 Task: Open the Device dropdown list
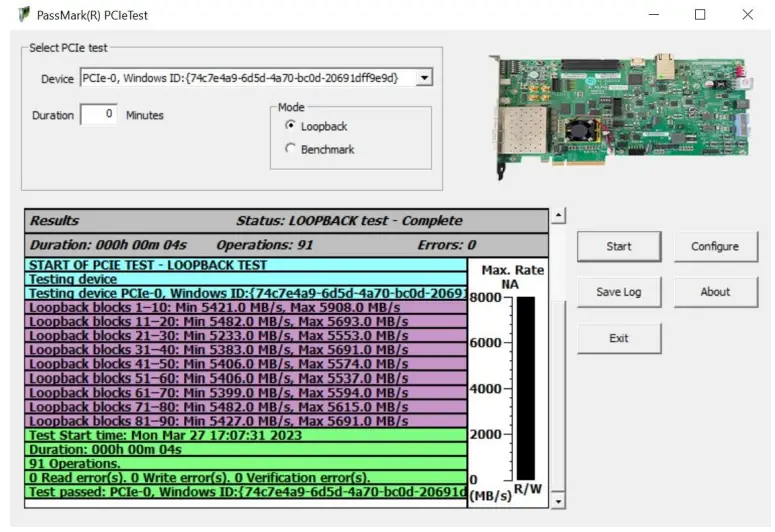point(424,78)
